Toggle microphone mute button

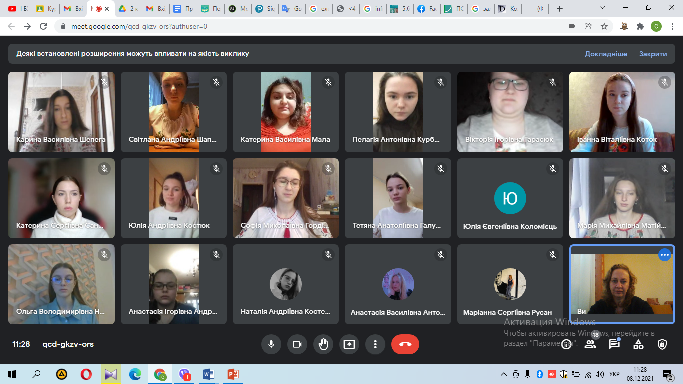[x=271, y=344]
